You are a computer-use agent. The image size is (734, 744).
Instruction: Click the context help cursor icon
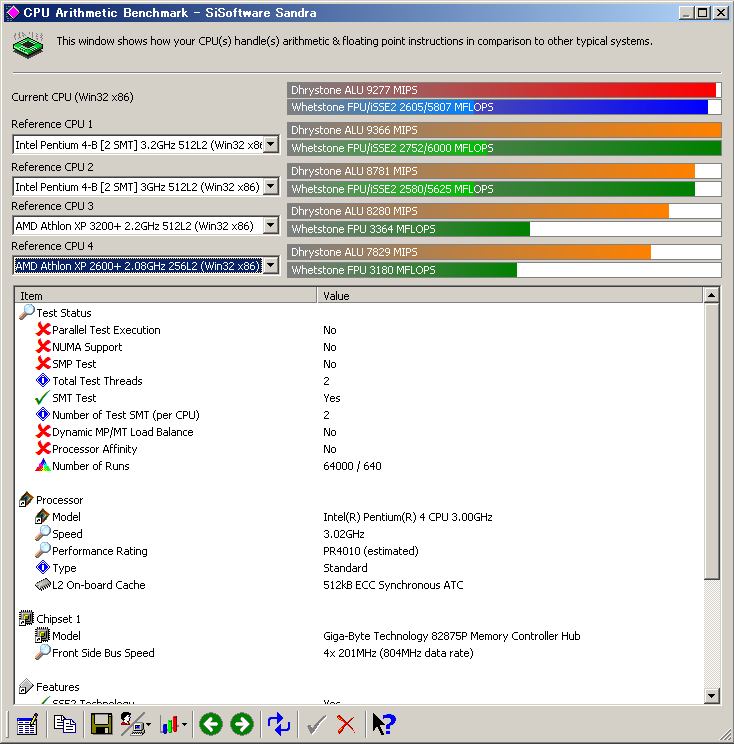click(x=383, y=724)
